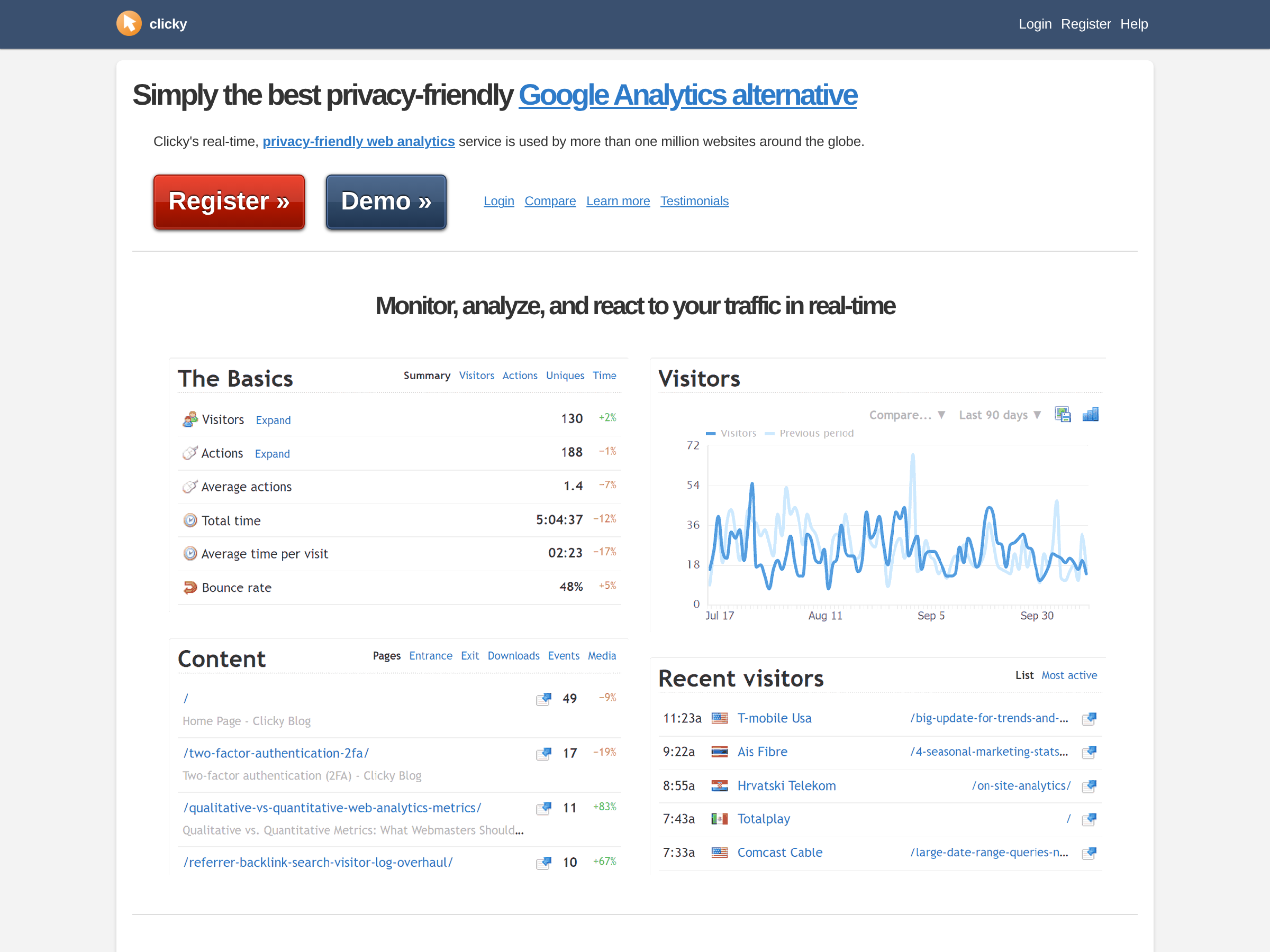This screenshot has width=1270, height=952.
Task: Click the Bounce rate arrow icon
Action: [190, 588]
